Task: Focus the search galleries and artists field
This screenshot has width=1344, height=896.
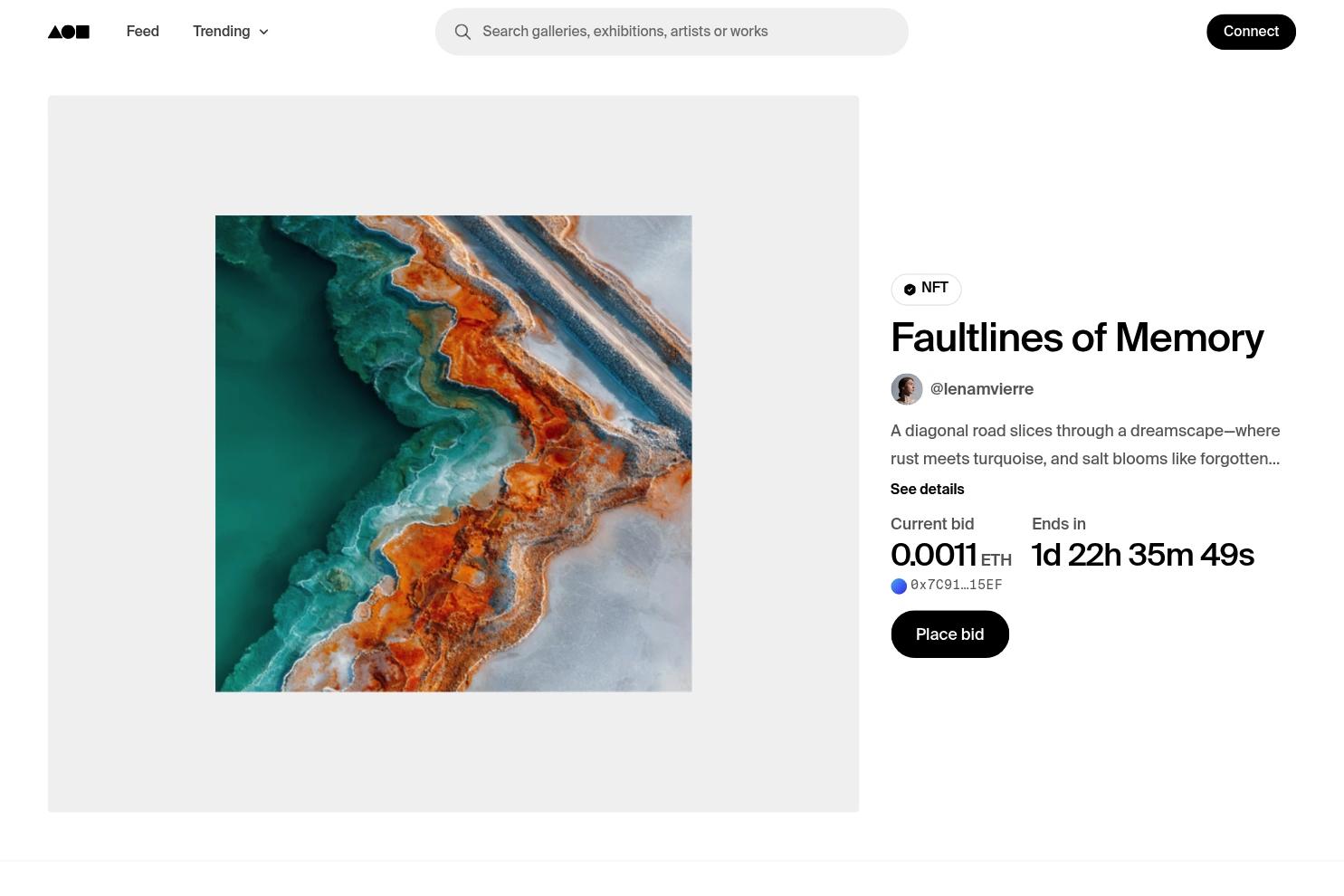Action: (x=672, y=32)
